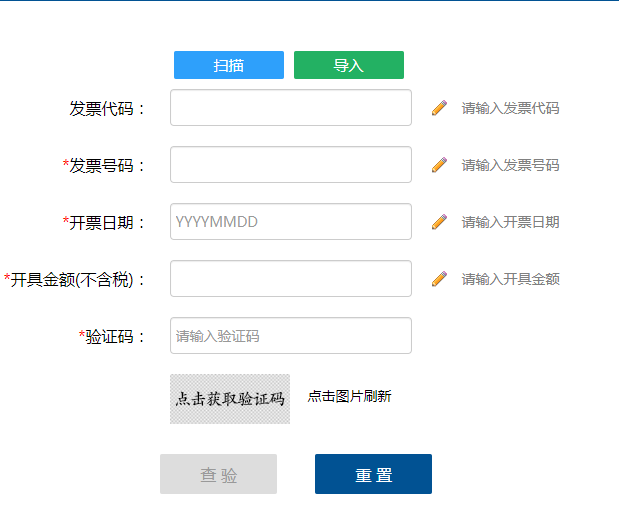The height and width of the screenshot is (524, 619).
Task: Click the pencil icon beside 请输入发票代码
Action: [439, 108]
